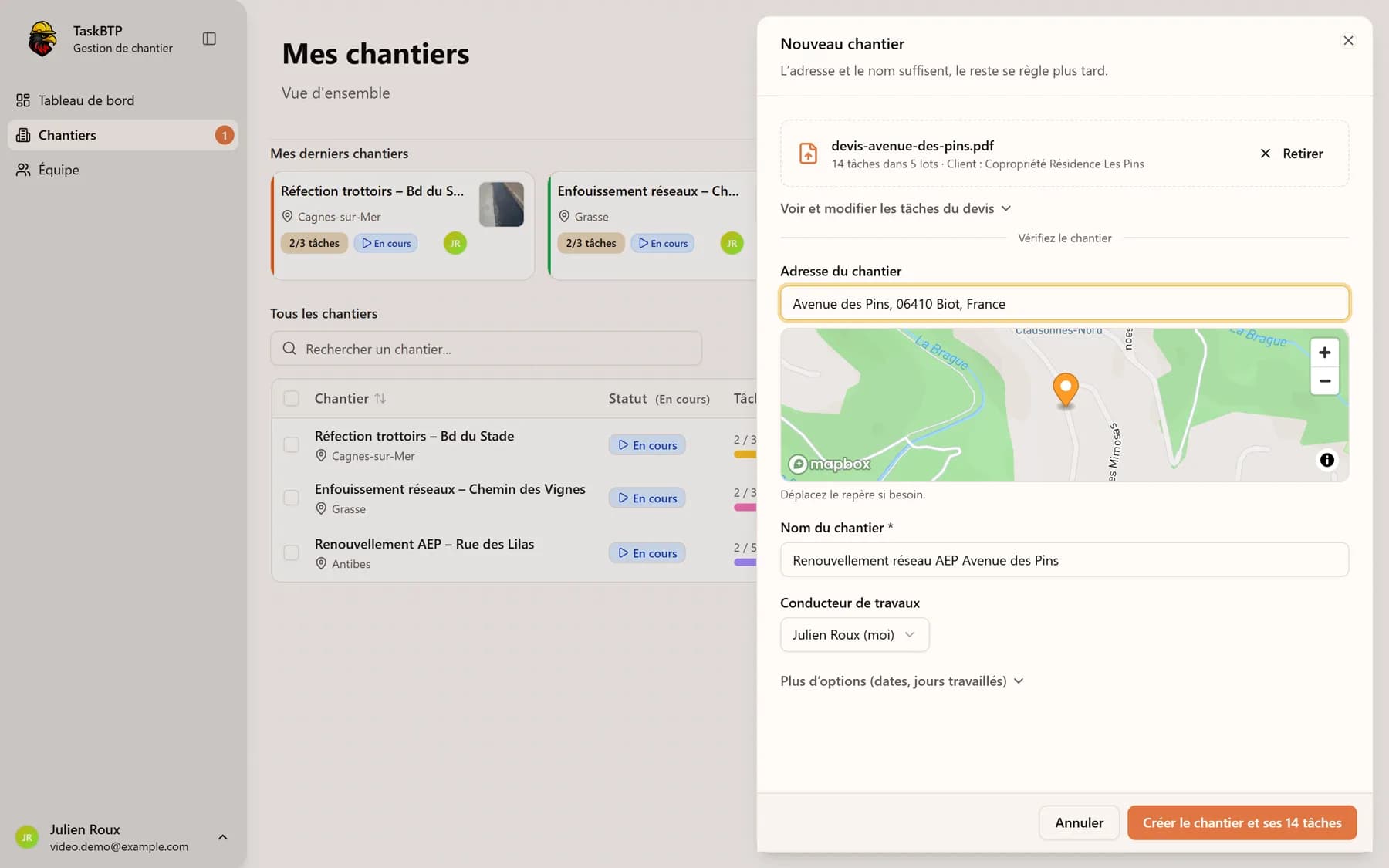Click the Mapbox logo on the map

[830, 464]
